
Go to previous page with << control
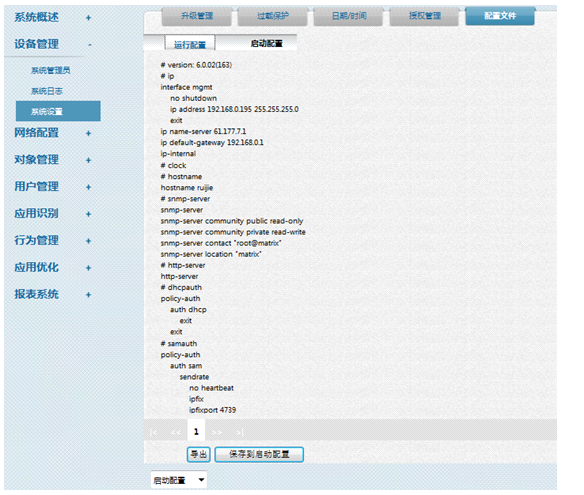(175, 432)
